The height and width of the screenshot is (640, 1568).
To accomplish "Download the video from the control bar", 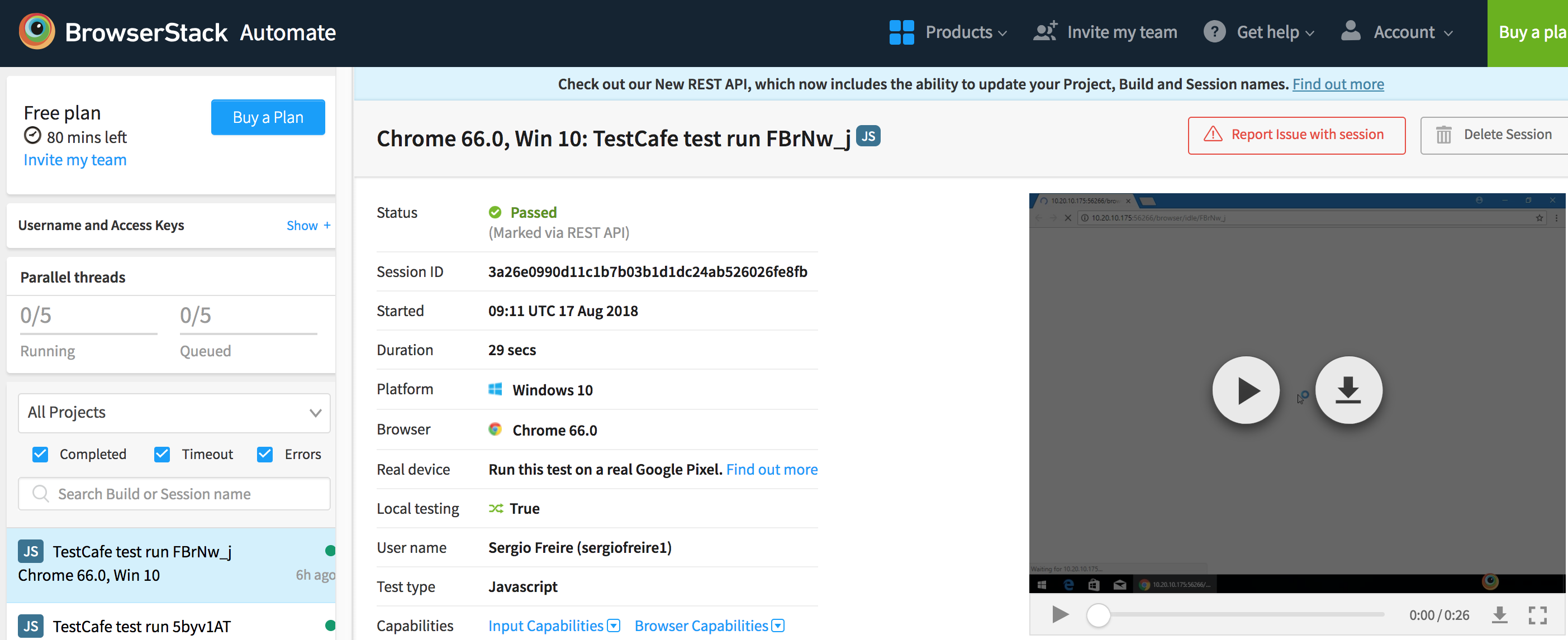I will coord(1499,615).
